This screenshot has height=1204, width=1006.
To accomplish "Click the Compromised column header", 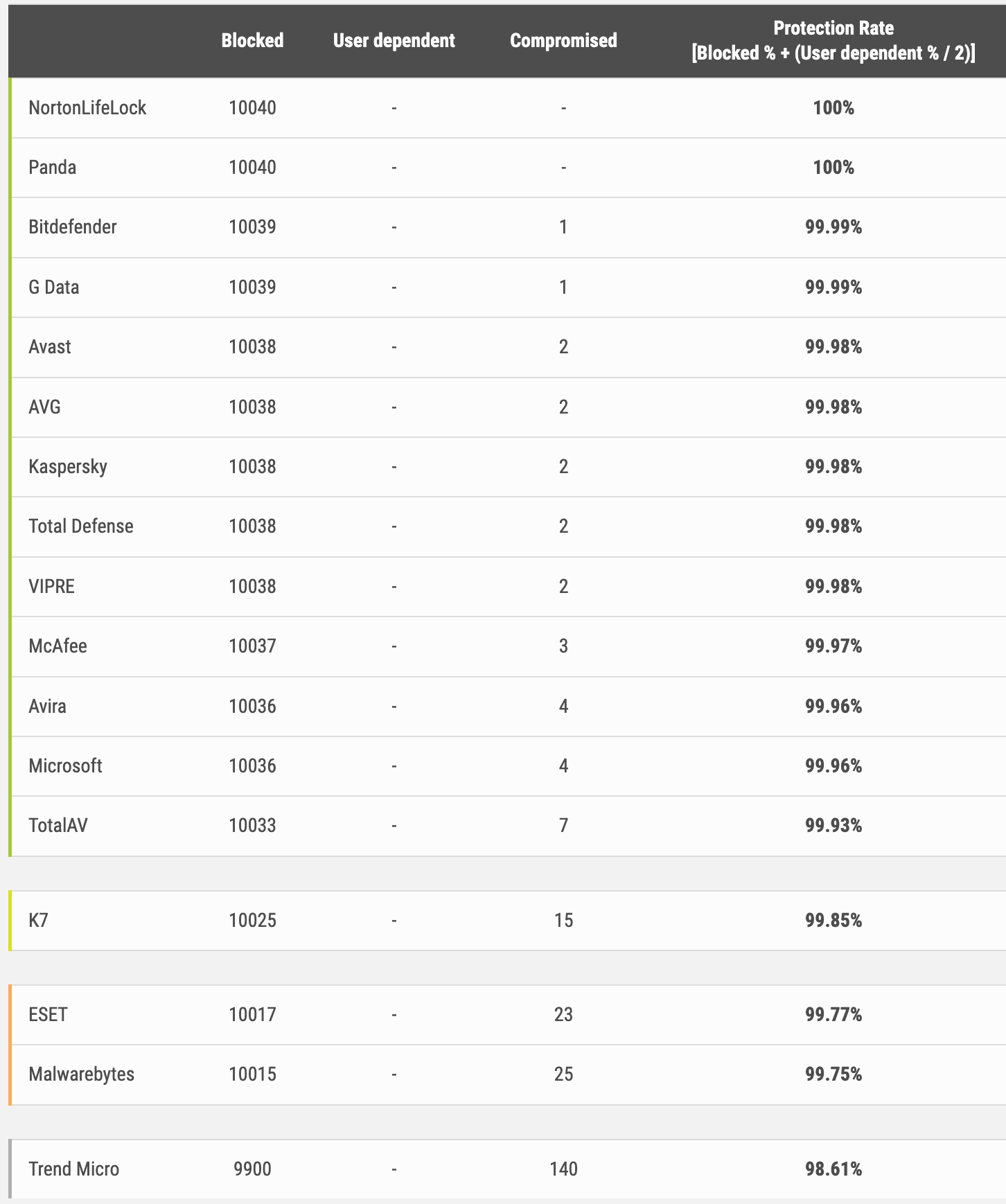I will [x=563, y=40].
